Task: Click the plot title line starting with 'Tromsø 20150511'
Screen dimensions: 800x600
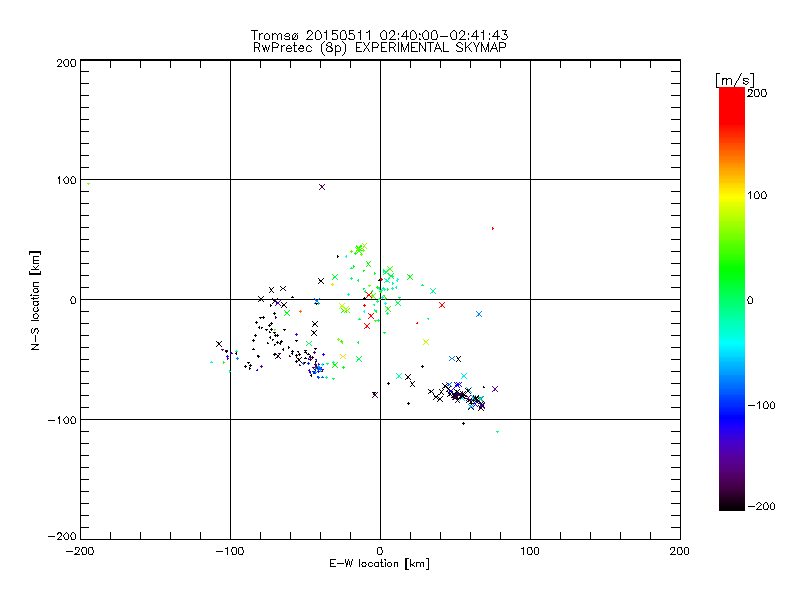Action: coord(379,35)
